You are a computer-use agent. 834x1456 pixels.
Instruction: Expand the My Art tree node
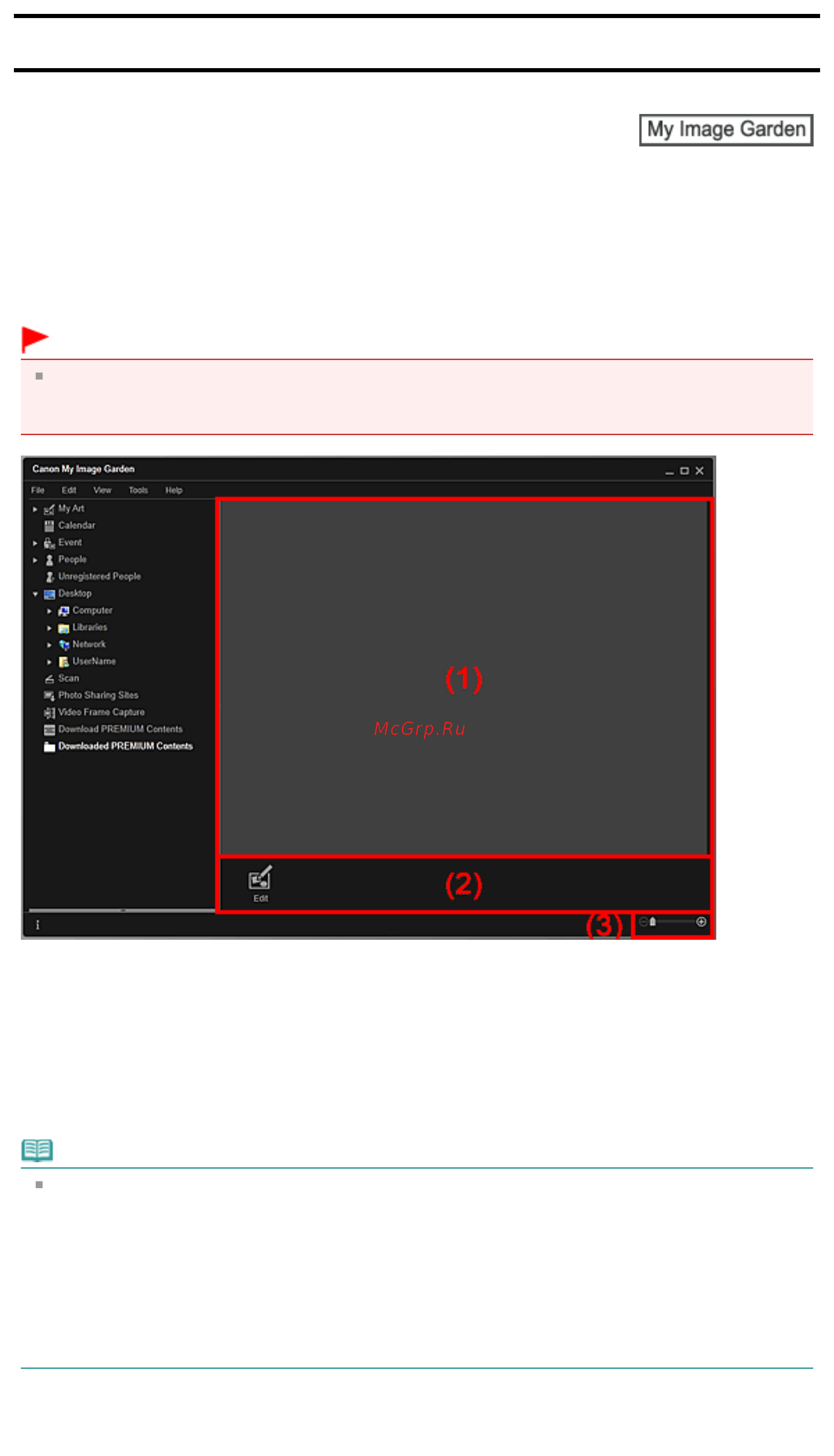click(x=35, y=509)
